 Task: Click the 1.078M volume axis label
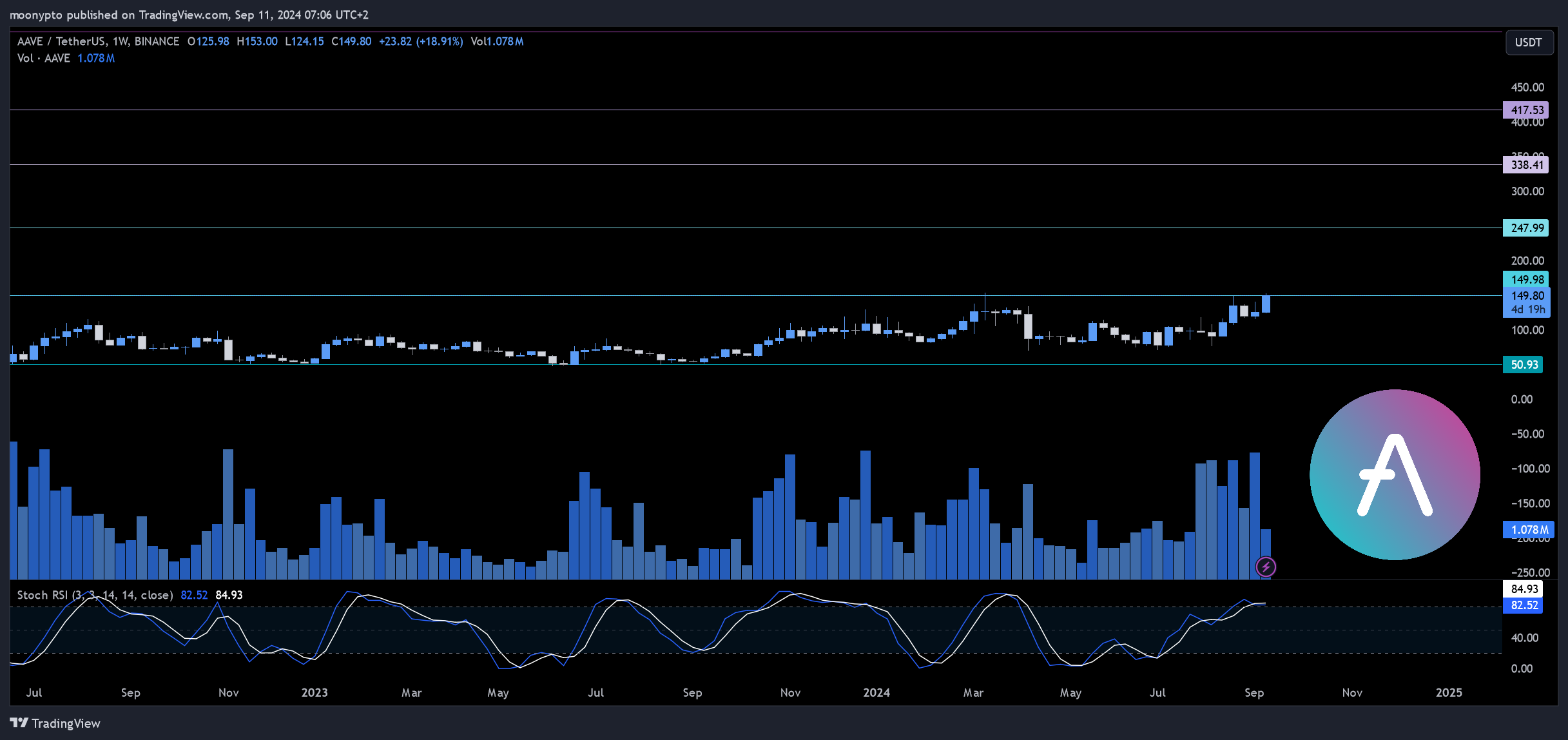tap(1528, 530)
